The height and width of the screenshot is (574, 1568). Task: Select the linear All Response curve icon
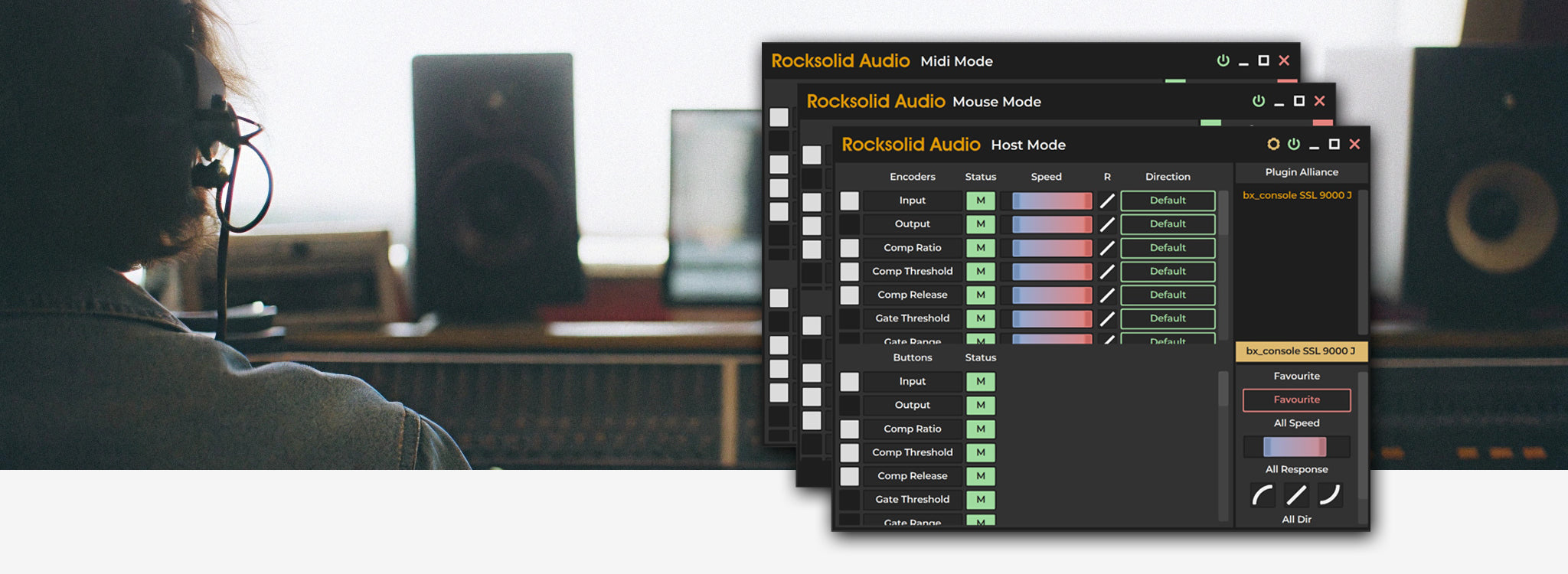click(x=1296, y=495)
